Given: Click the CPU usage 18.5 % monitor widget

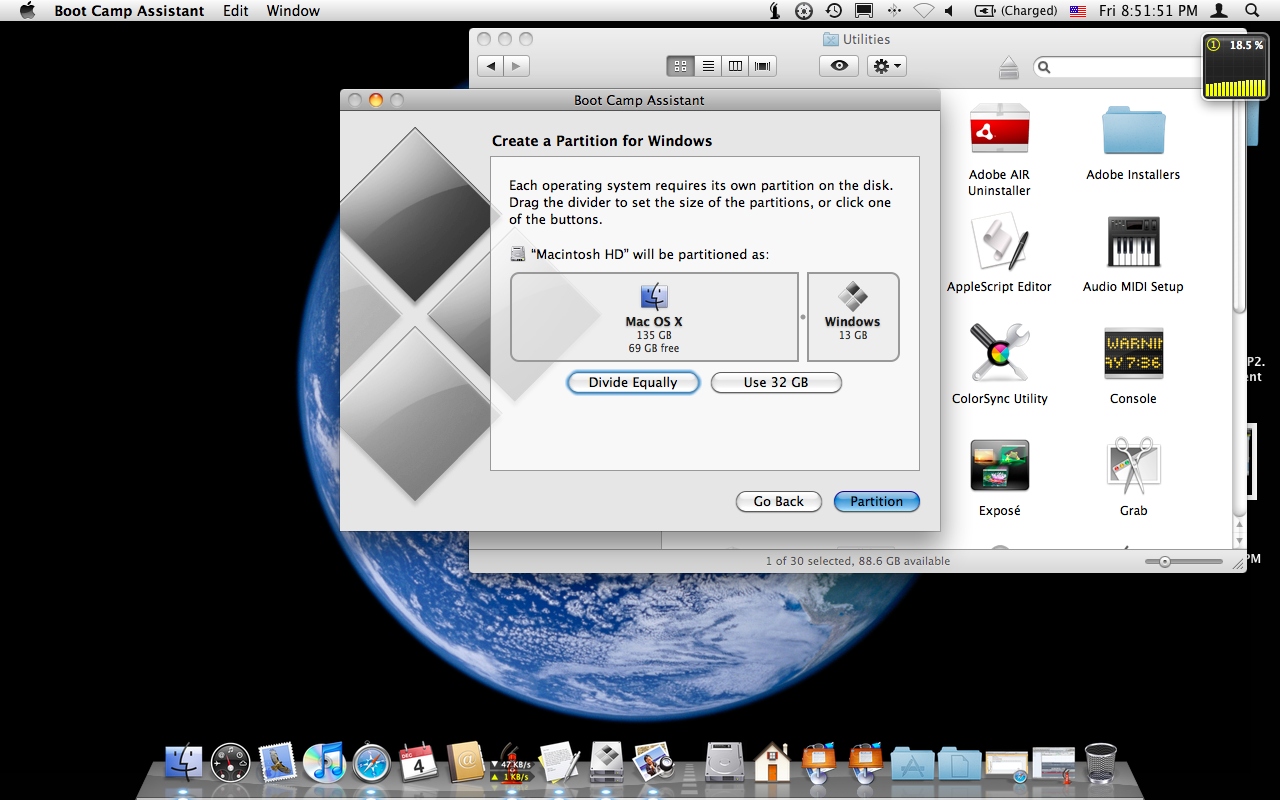Looking at the screenshot, I should (x=1234, y=67).
